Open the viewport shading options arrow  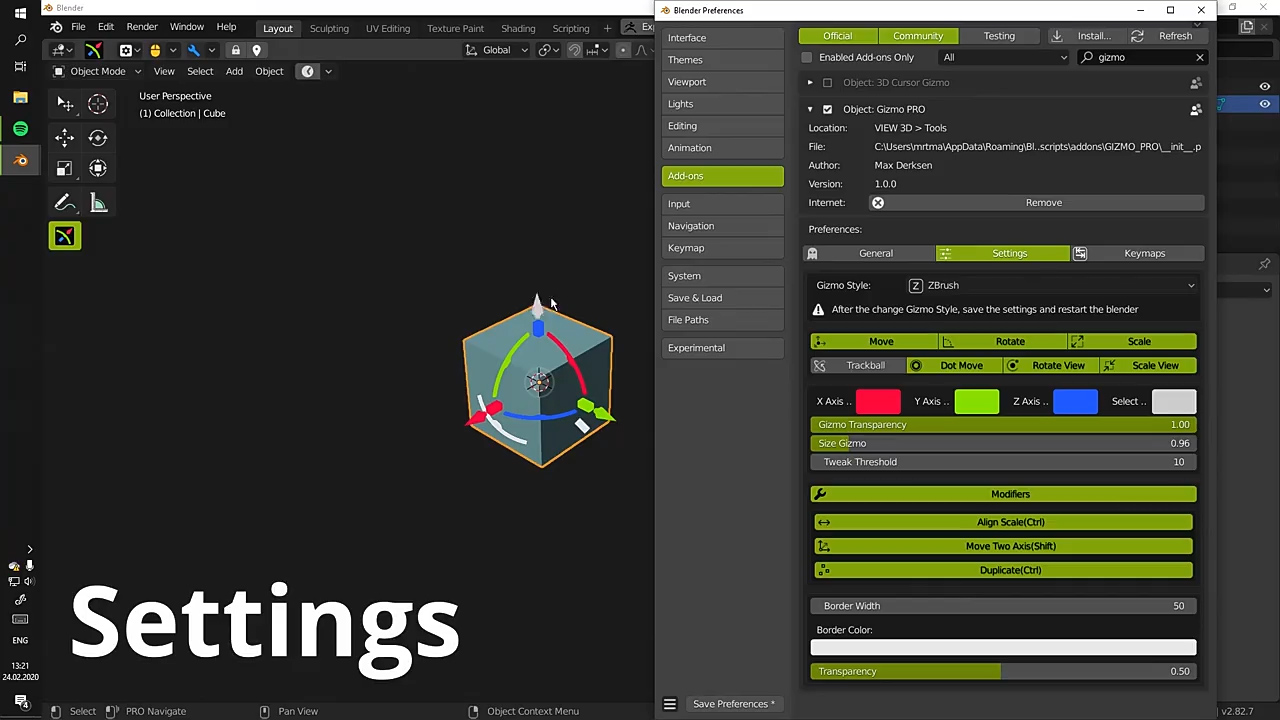328,71
